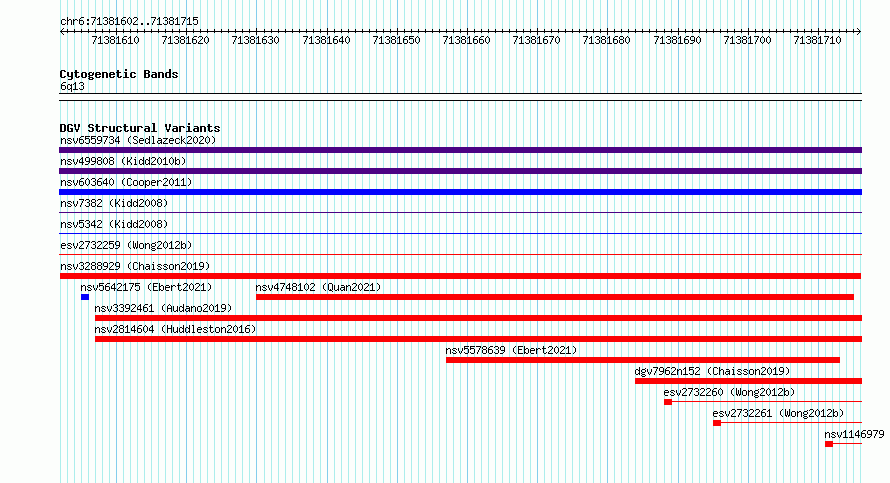This screenshot has width=890, height=483.
Task: Click ruler position 71381640
Action: [326, 40]
